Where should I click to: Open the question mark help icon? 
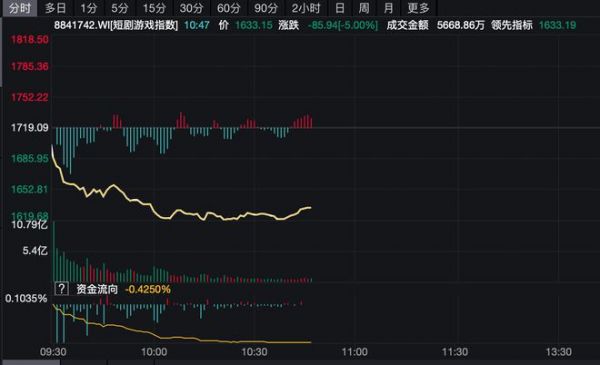(x=62, y=288)
